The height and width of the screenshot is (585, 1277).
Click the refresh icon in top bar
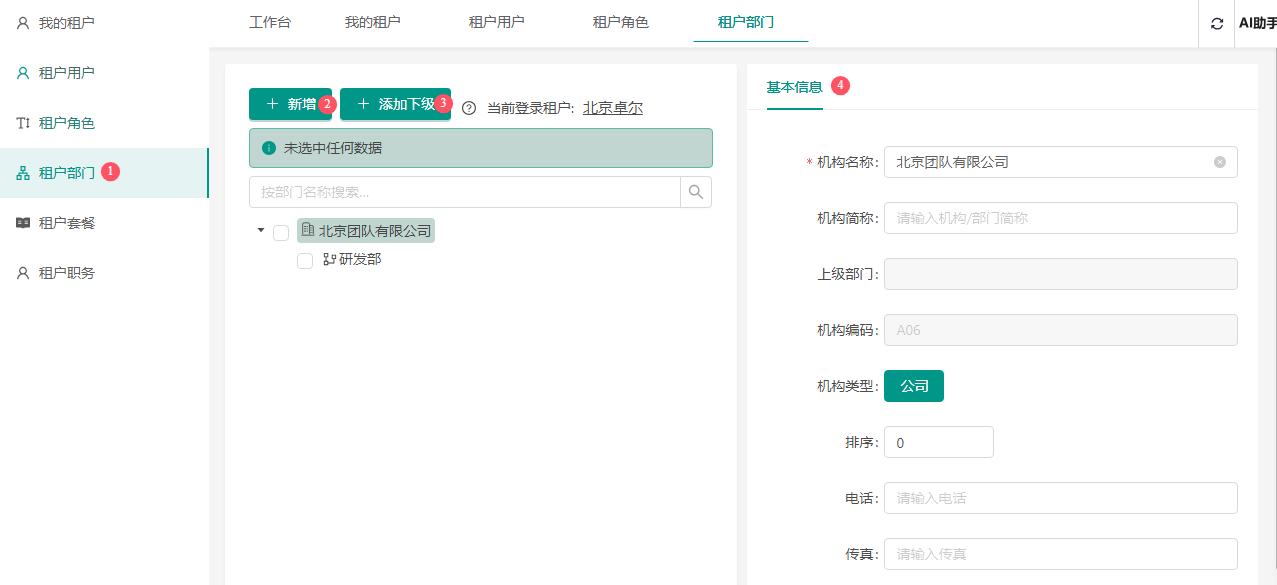pos(1217,24)
